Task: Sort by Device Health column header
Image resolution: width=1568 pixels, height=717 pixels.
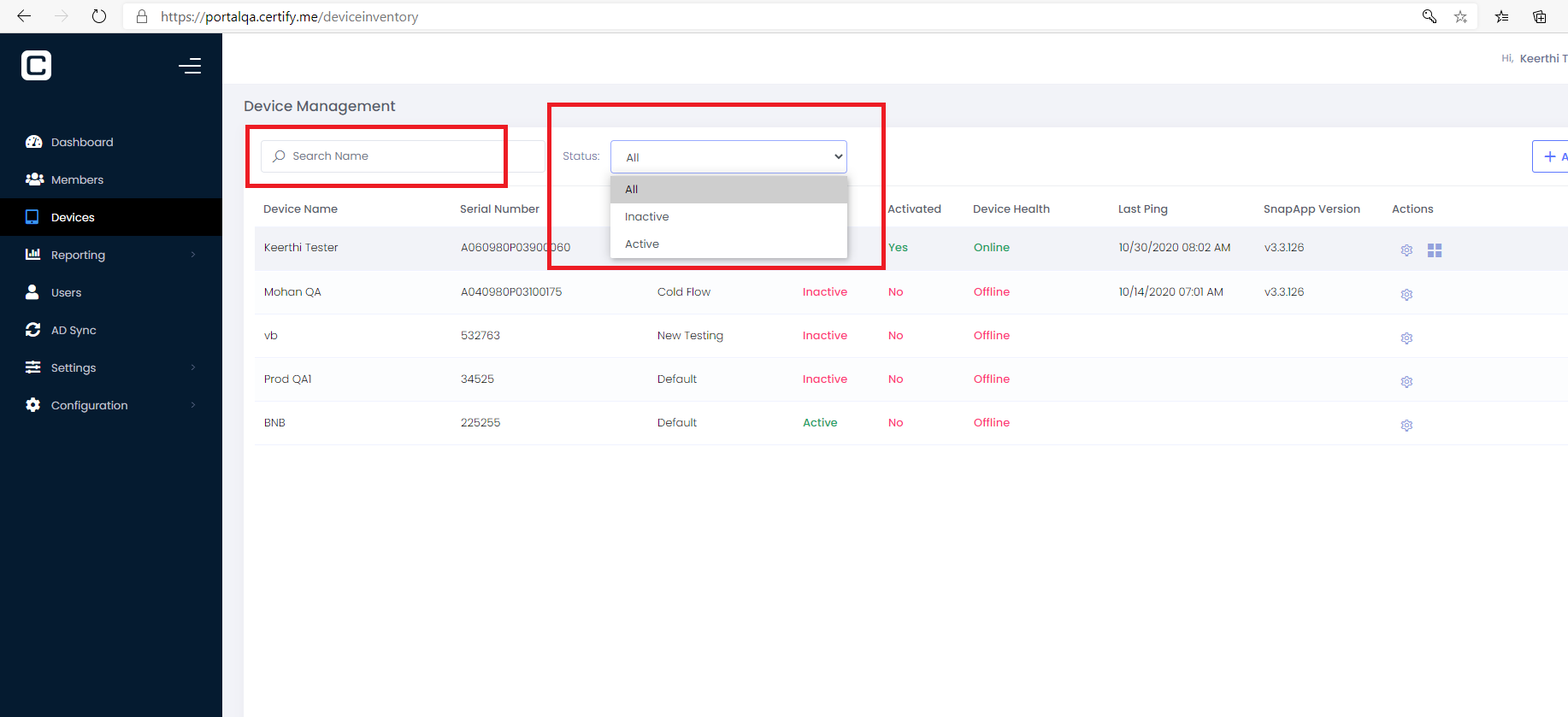Action: pyautogui.click(x=1011, y=209)
